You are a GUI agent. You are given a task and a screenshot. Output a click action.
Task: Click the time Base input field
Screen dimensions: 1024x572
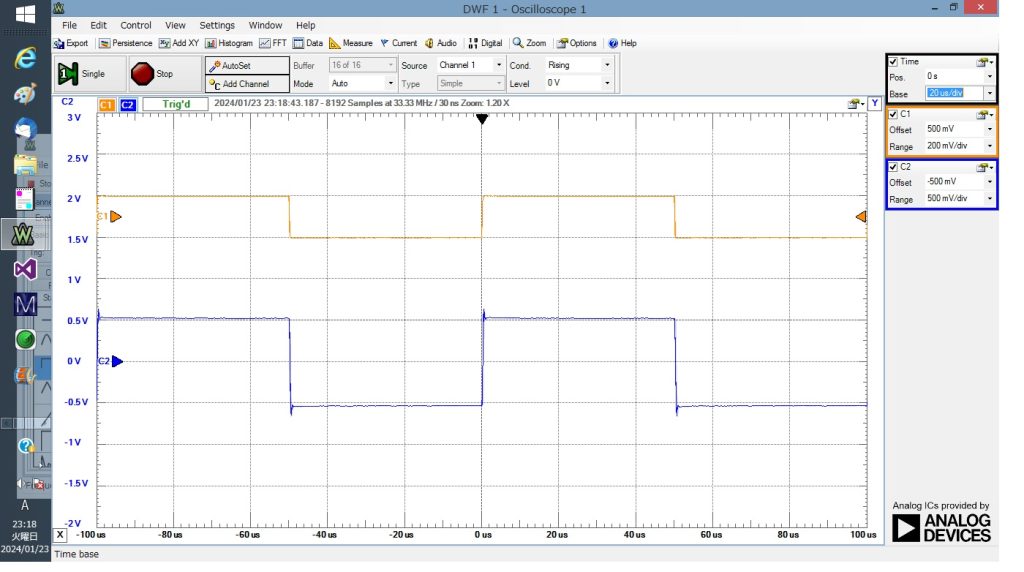954,93
